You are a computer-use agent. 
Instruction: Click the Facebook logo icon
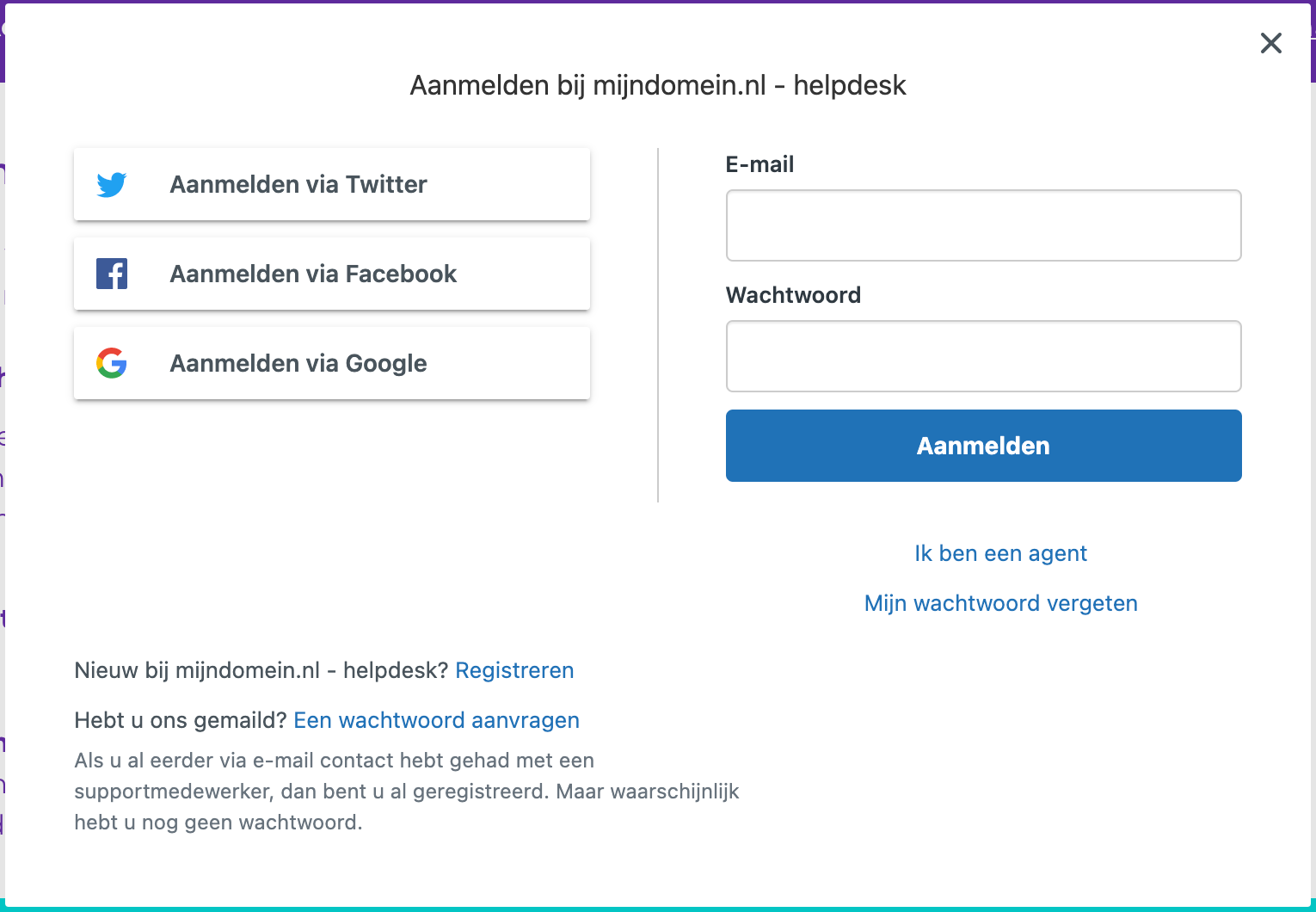pos(112,274)
